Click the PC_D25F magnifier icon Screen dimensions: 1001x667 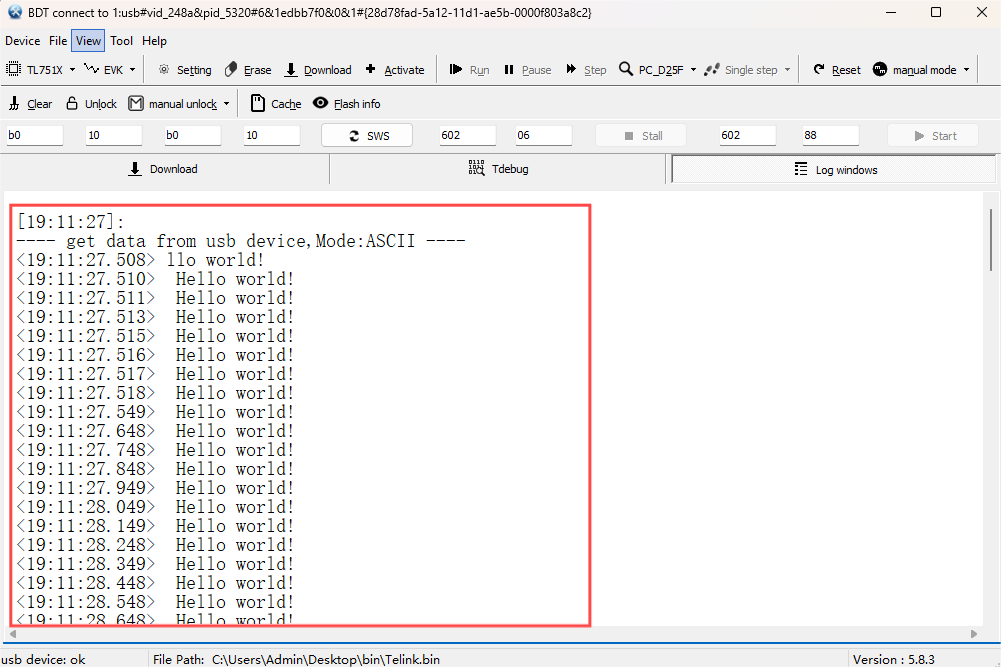click(626, 69)
